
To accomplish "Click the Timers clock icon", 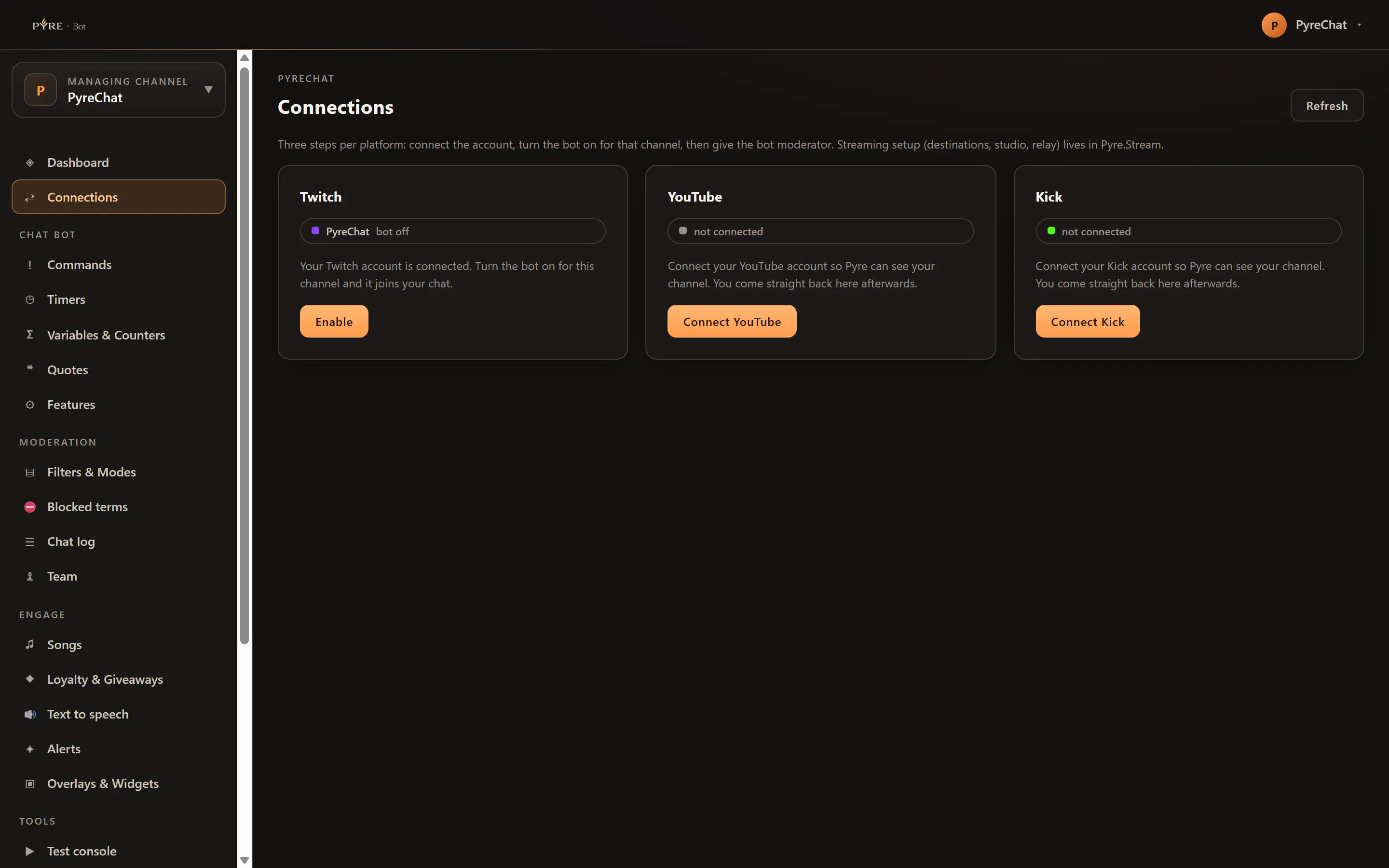I will pos(30,299).
